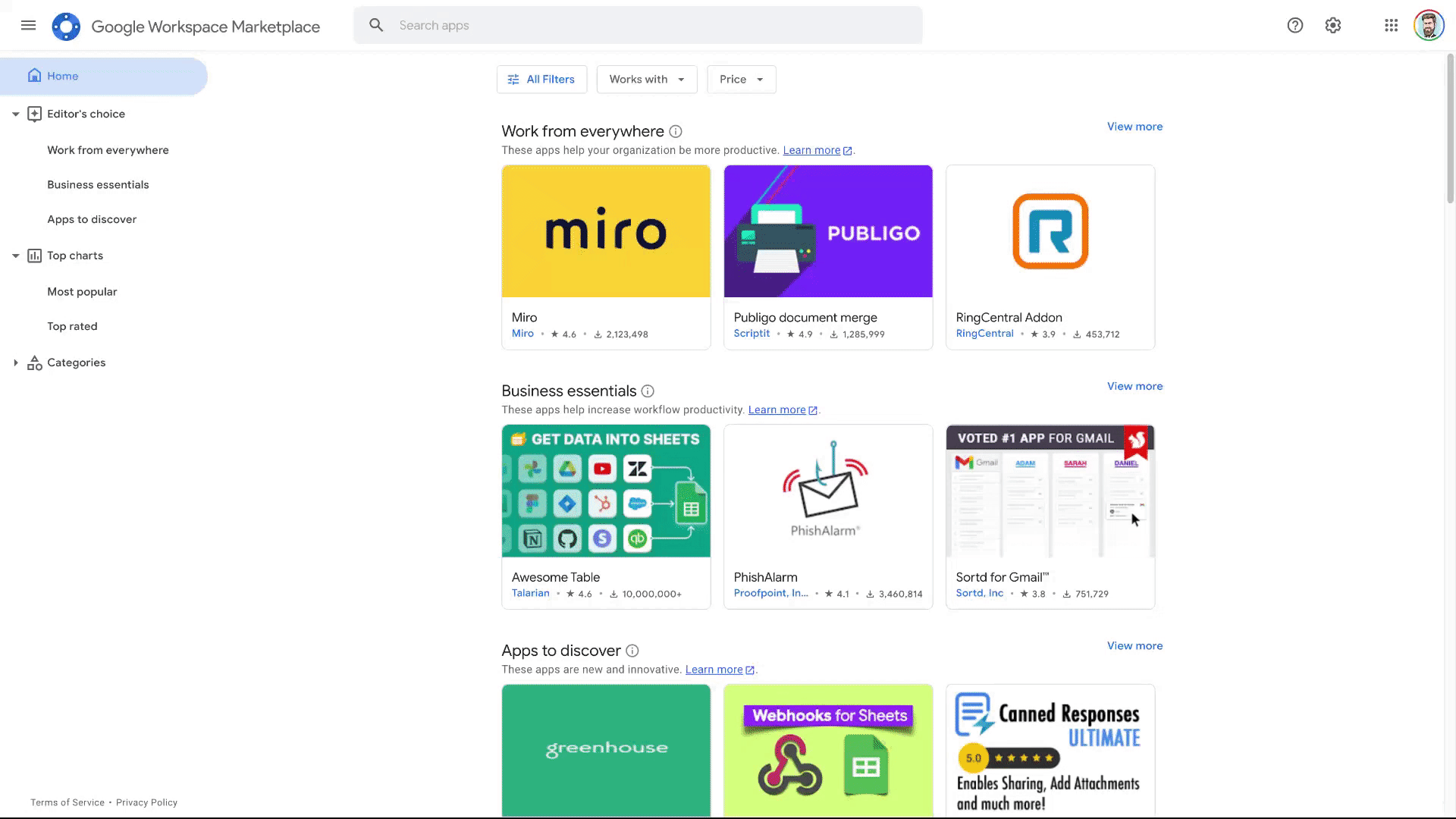Click the Miro developer link
Screen dimensions: 1456x819
522,334
